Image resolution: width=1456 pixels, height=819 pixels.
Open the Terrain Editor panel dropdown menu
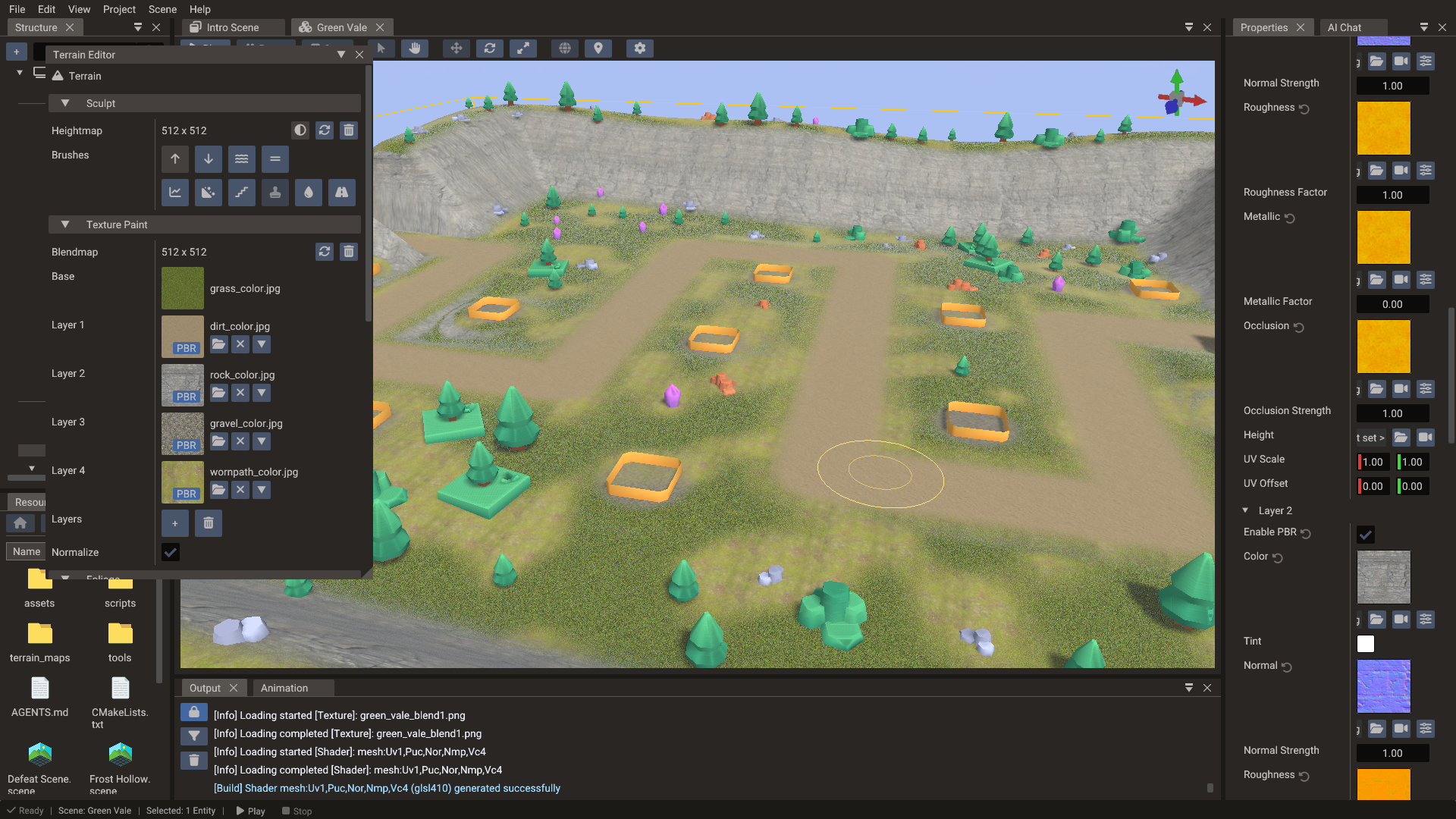pyautogui.click(x=341, y=55)
